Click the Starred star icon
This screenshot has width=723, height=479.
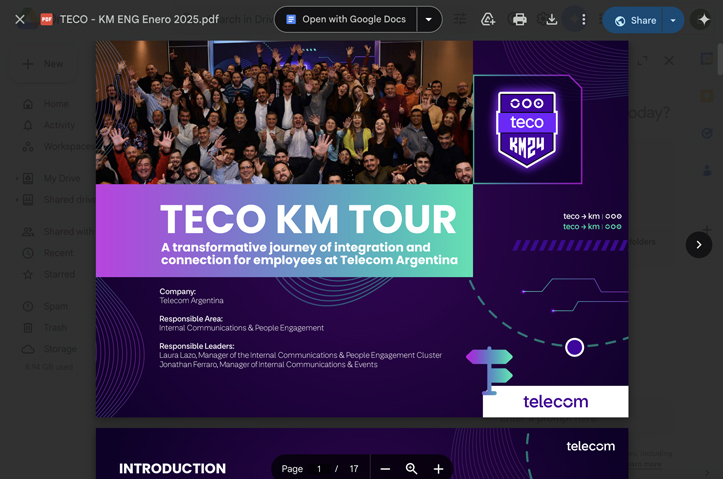[28, 274]
